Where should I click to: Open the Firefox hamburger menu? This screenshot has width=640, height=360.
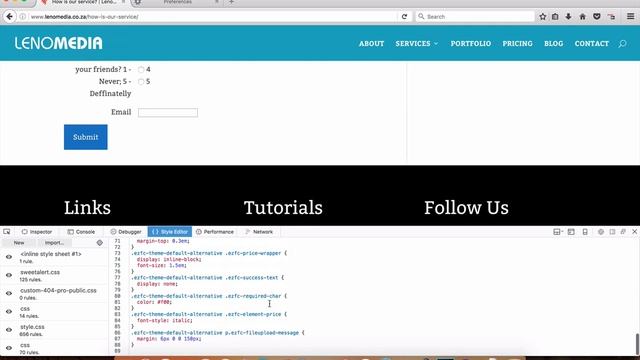pyautogui.click(x=630, y=17)
